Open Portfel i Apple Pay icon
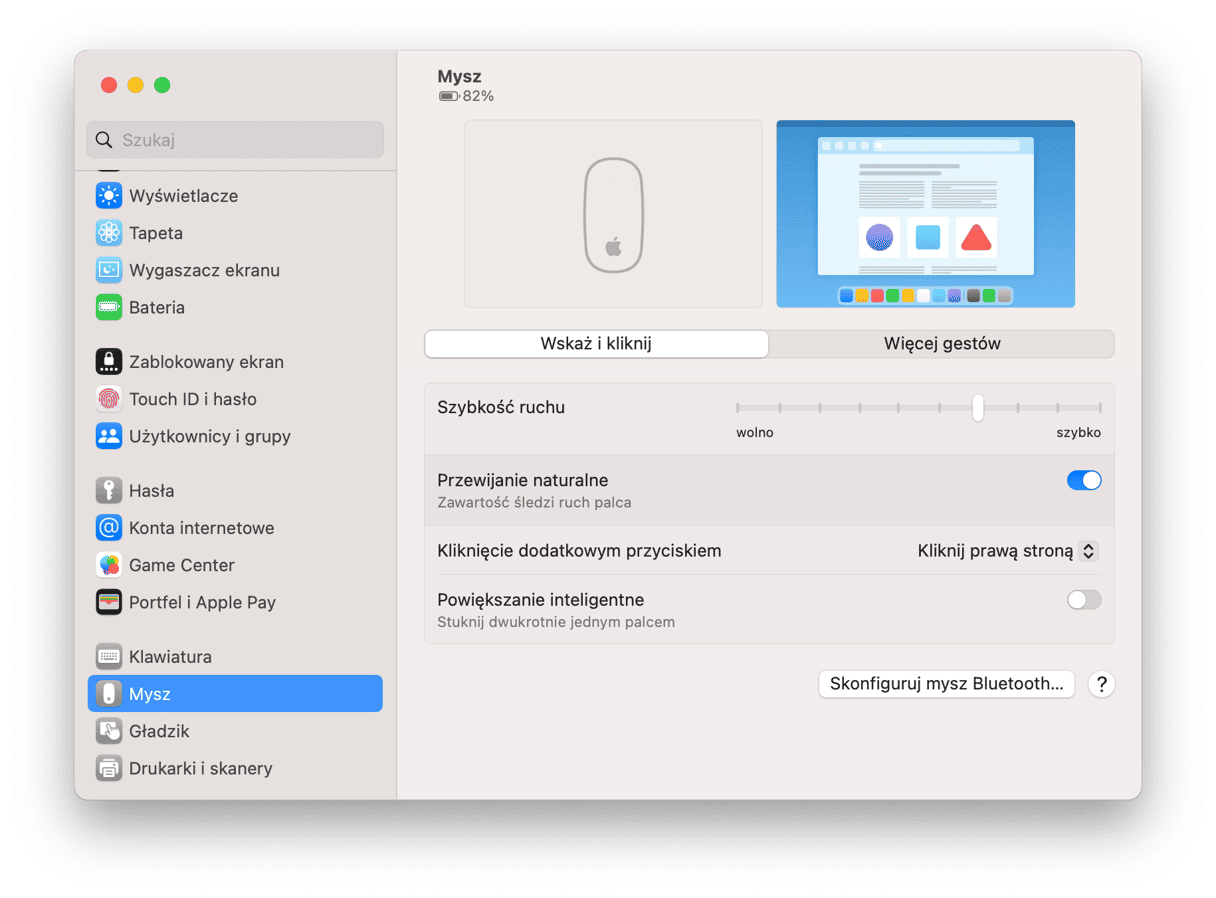 (108, 602)
